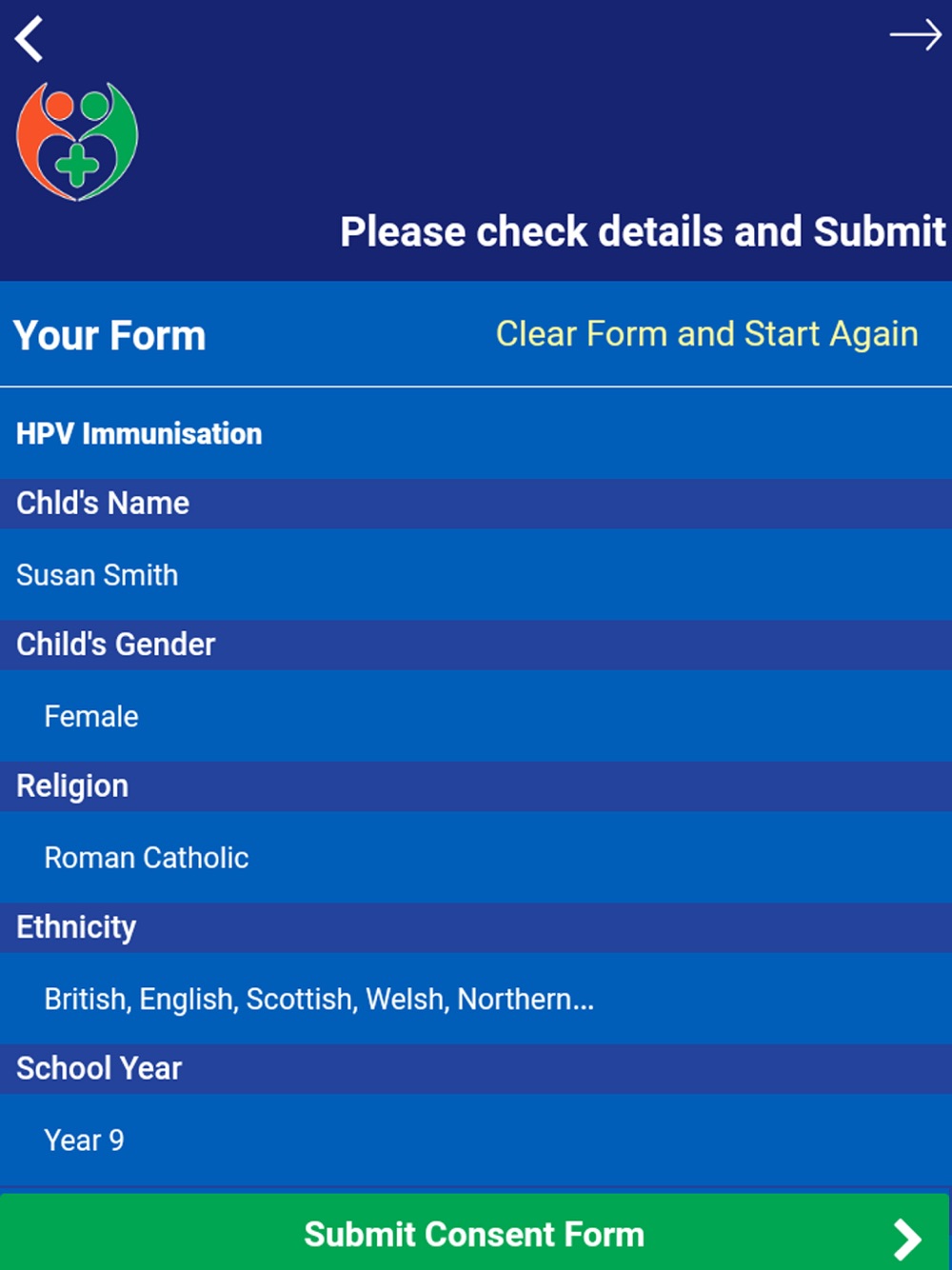Select the Roman Catholic religion value
952x1270 pixels.
pyautogui.click(x=147, y=858)
